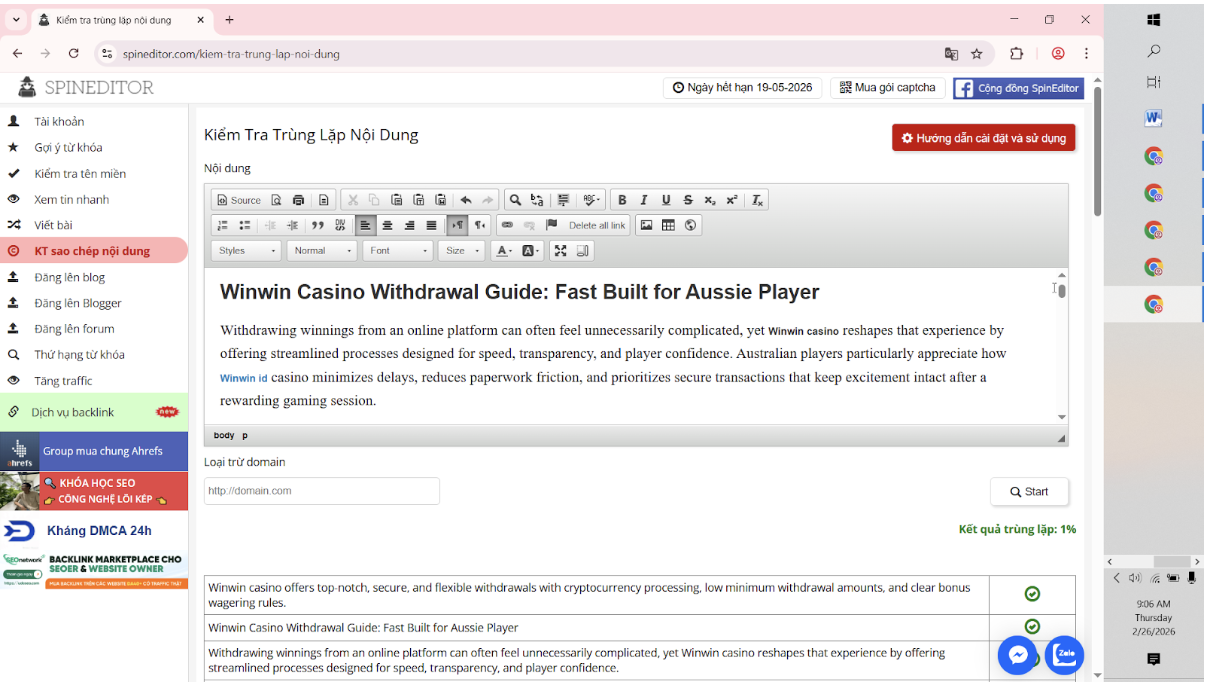Open the text color picker

505,251
